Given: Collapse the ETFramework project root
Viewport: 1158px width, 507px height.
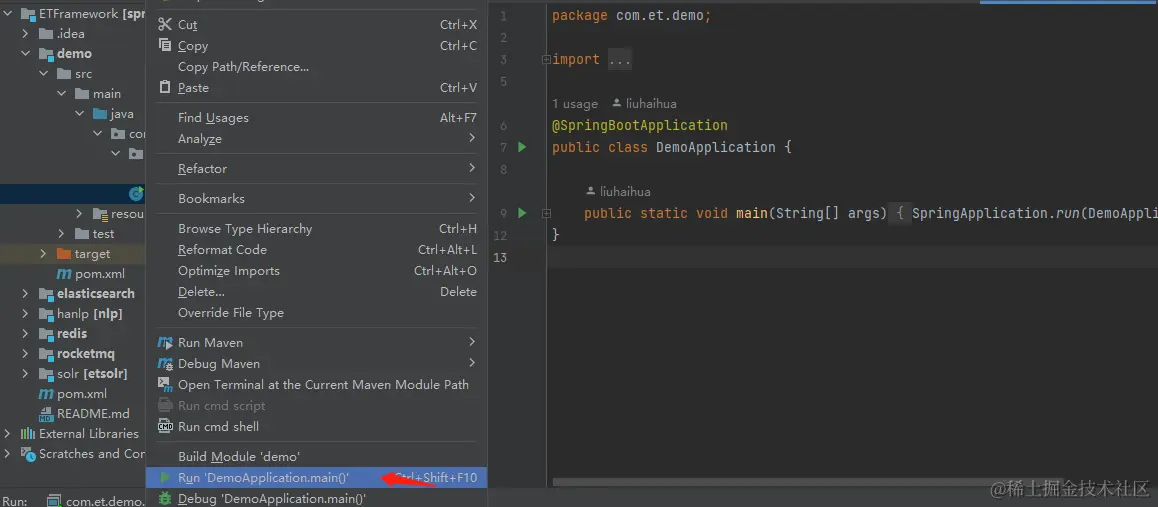Looking at the screenshot, I should [x=8, y=13].
